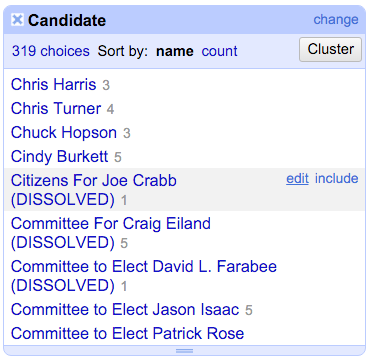Screen dimensions: 372x361
Task: Click the Candidate facet title
Action: click(67, 21)
